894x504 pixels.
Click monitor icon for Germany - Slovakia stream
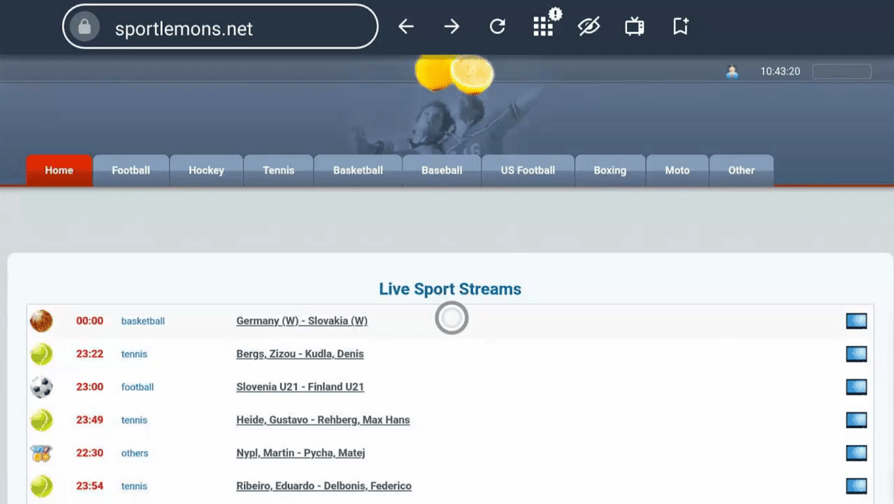[856, 321]
